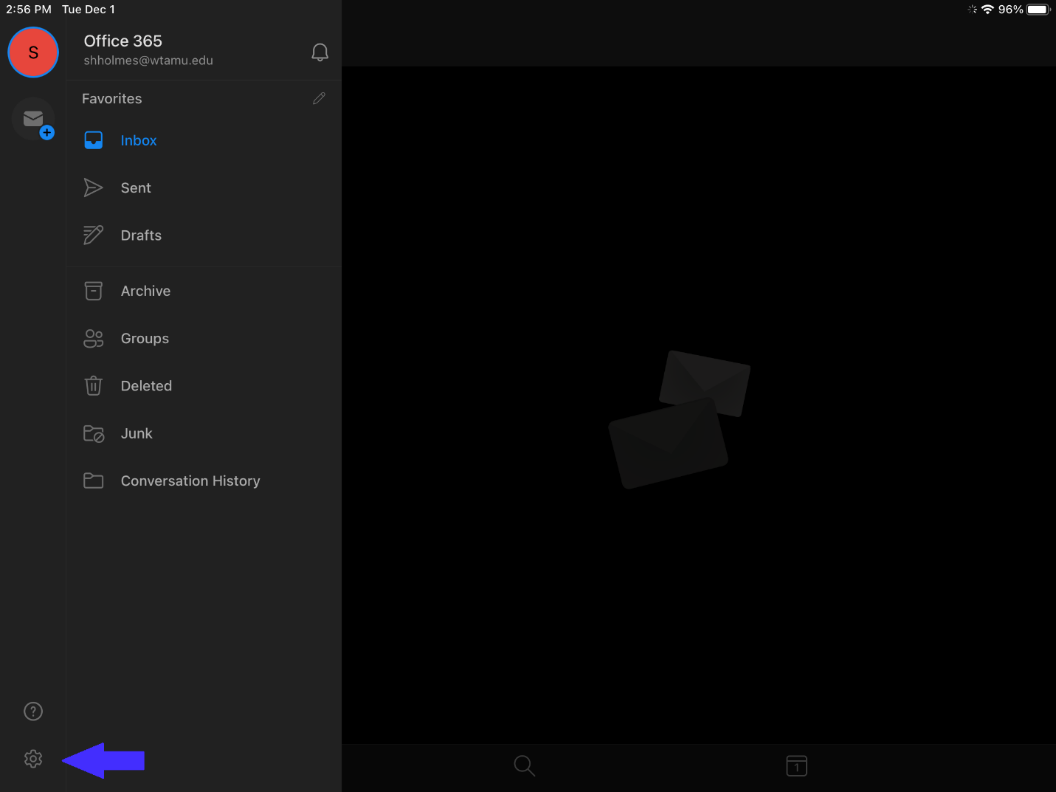Viewport: 1056px width, 792px height.
Task: Open Search from the bottom bar
Action: [x=524, y=766]
